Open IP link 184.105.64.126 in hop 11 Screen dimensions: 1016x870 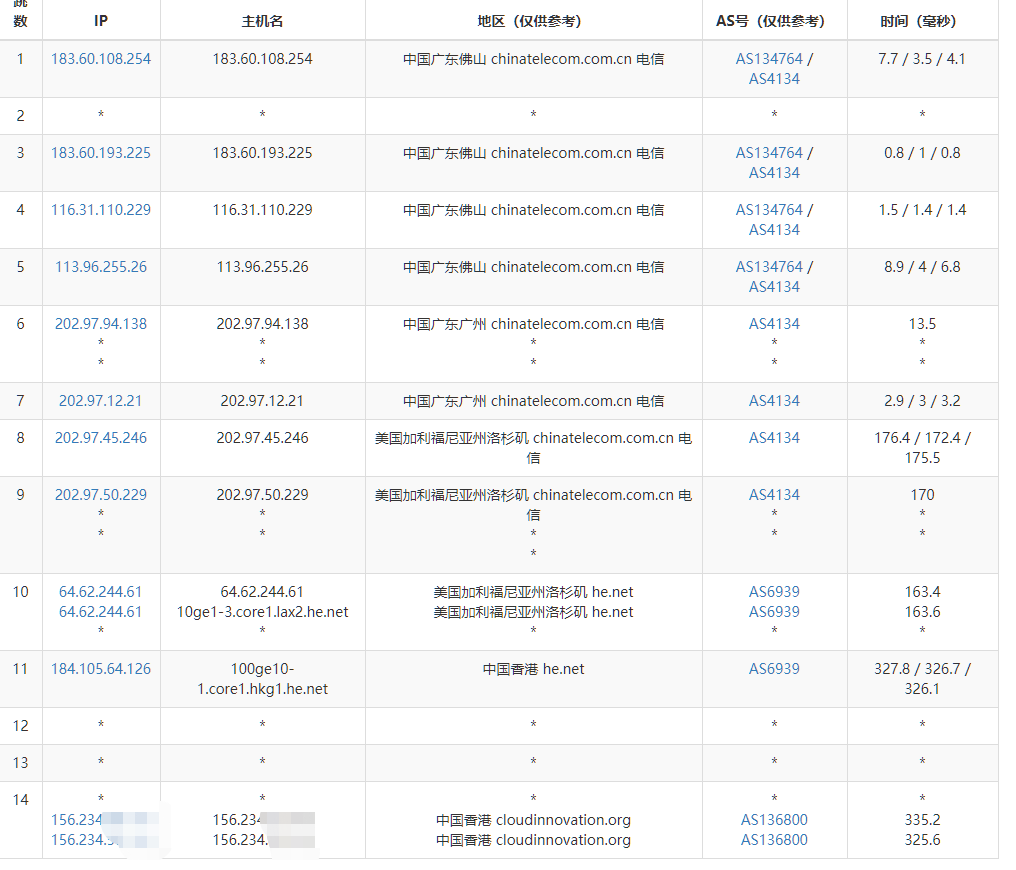click(x=101, y=669)
